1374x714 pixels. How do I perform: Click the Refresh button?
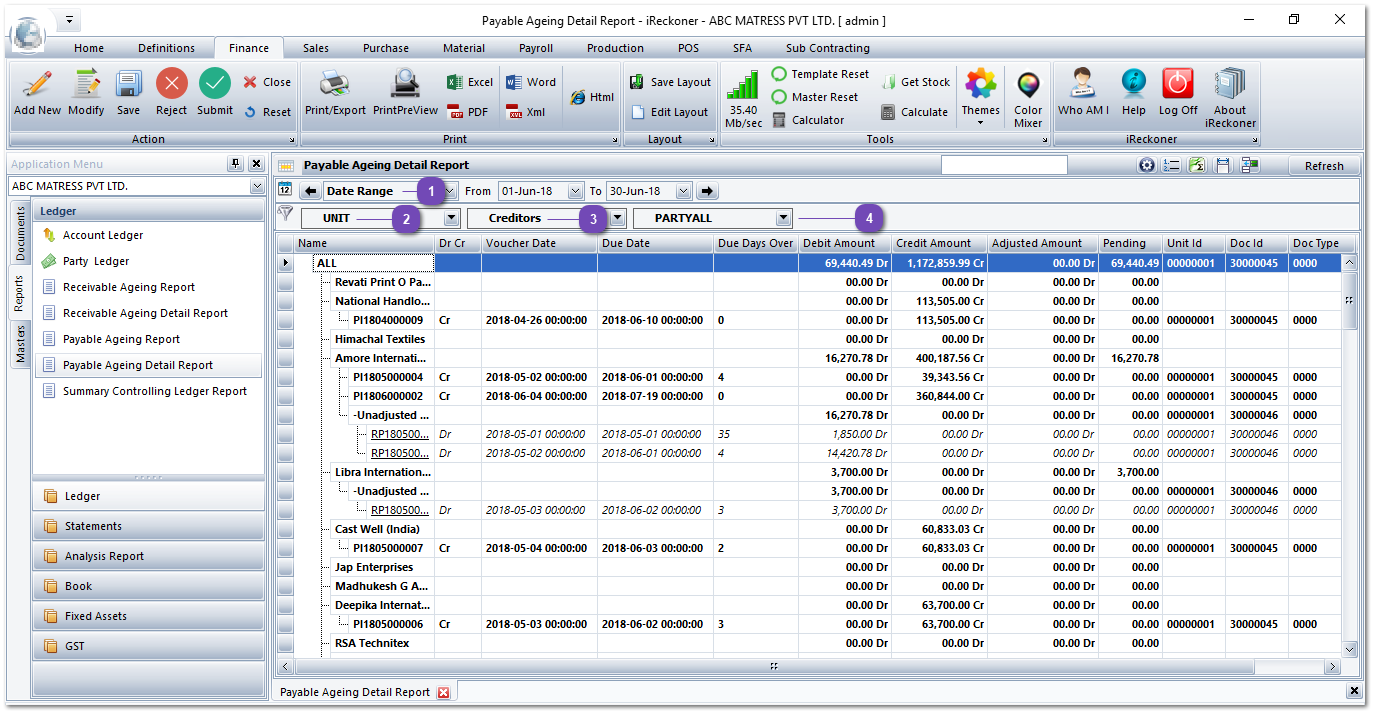(1322, 165)
